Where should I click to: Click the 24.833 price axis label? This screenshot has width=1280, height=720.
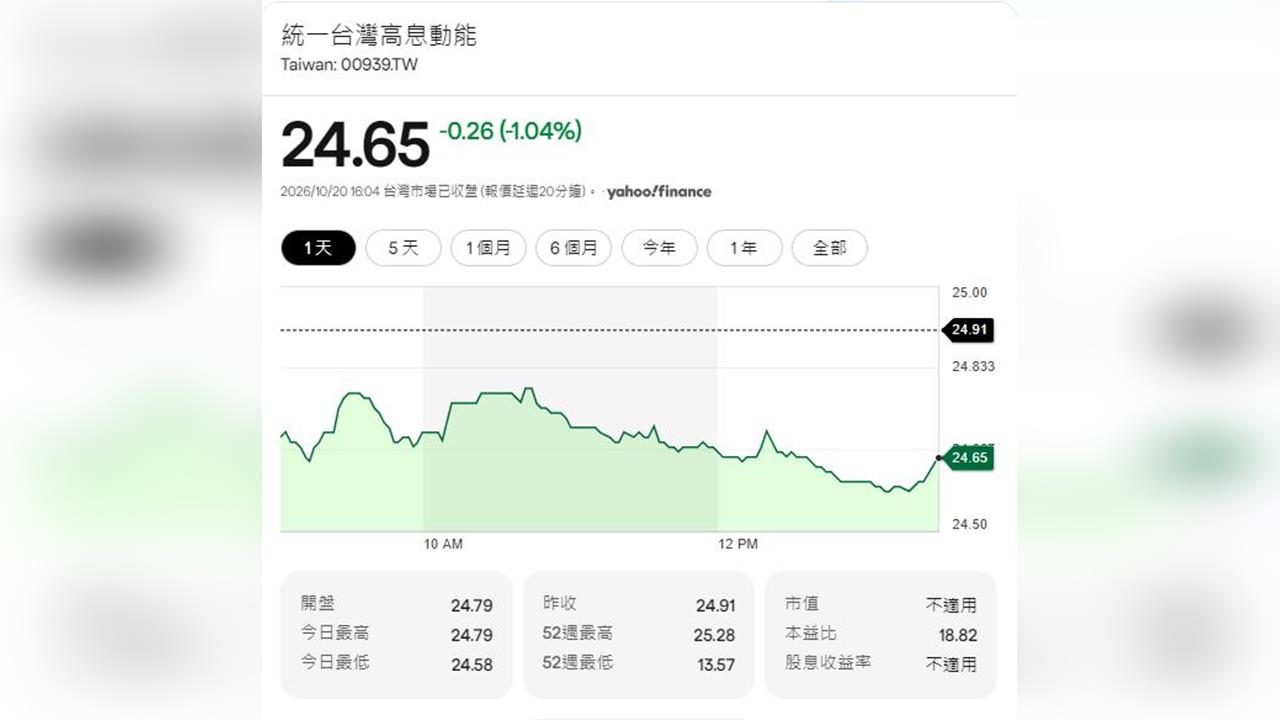point(973,366)
